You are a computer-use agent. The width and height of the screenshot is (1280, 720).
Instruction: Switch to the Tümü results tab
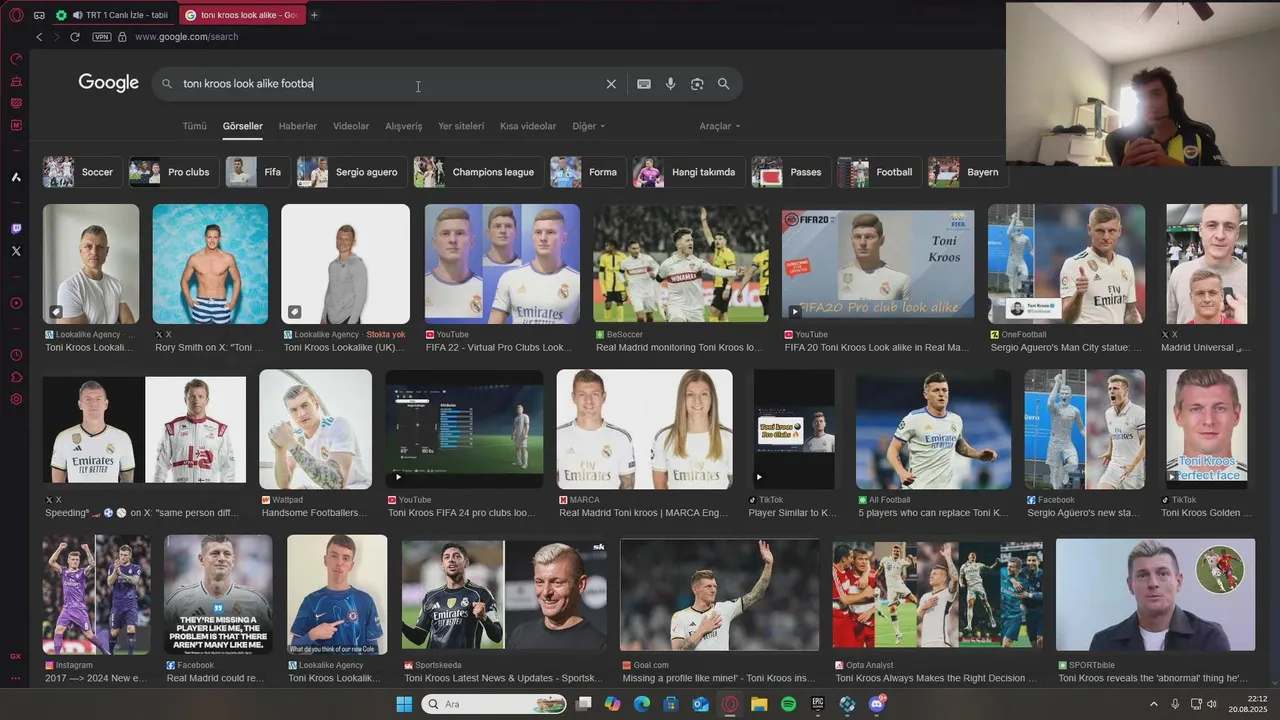194,126
